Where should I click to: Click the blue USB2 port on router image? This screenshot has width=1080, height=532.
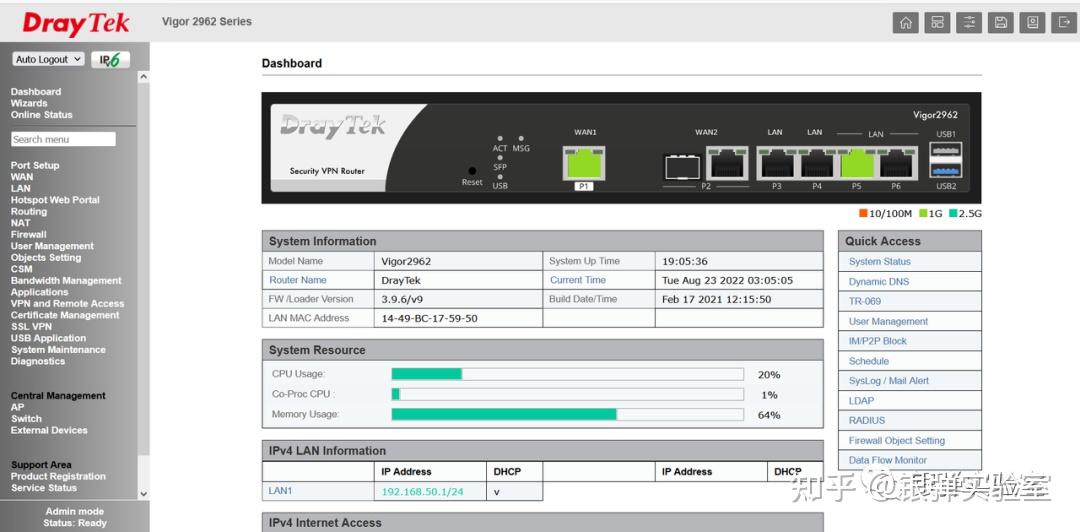946,170
